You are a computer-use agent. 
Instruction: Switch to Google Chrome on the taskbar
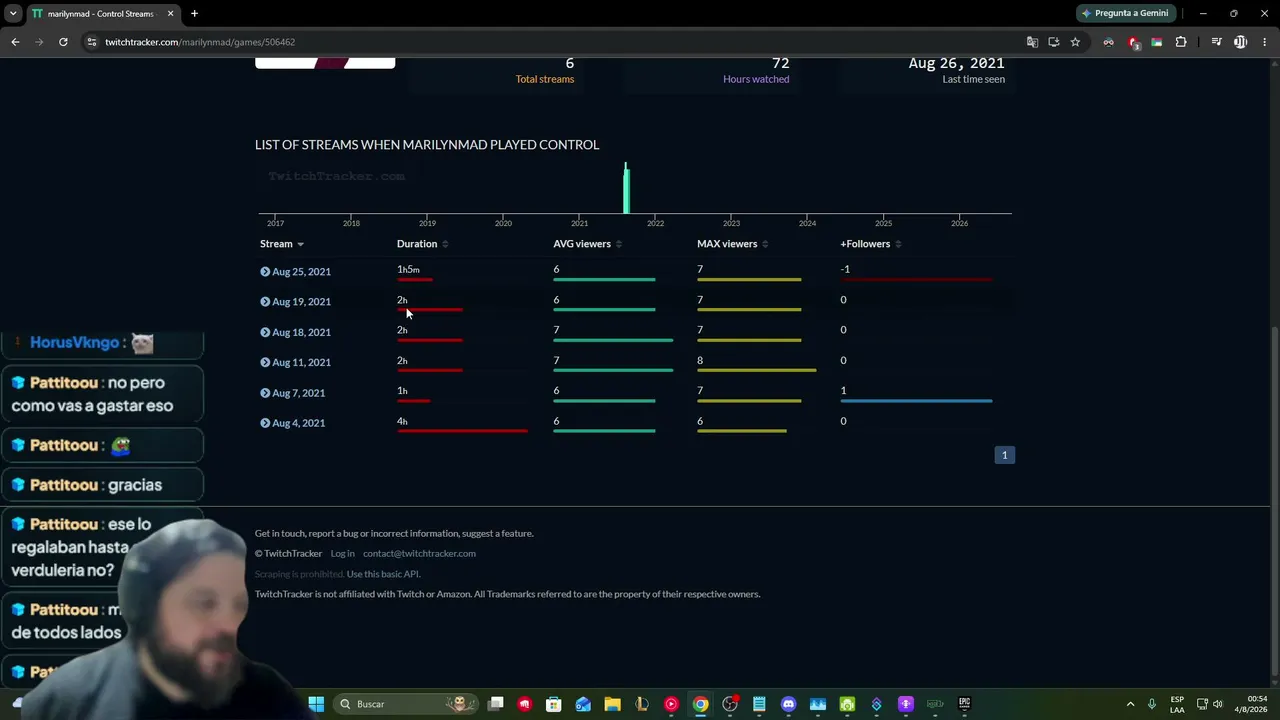pyautogui.click(x=701, y=704)
